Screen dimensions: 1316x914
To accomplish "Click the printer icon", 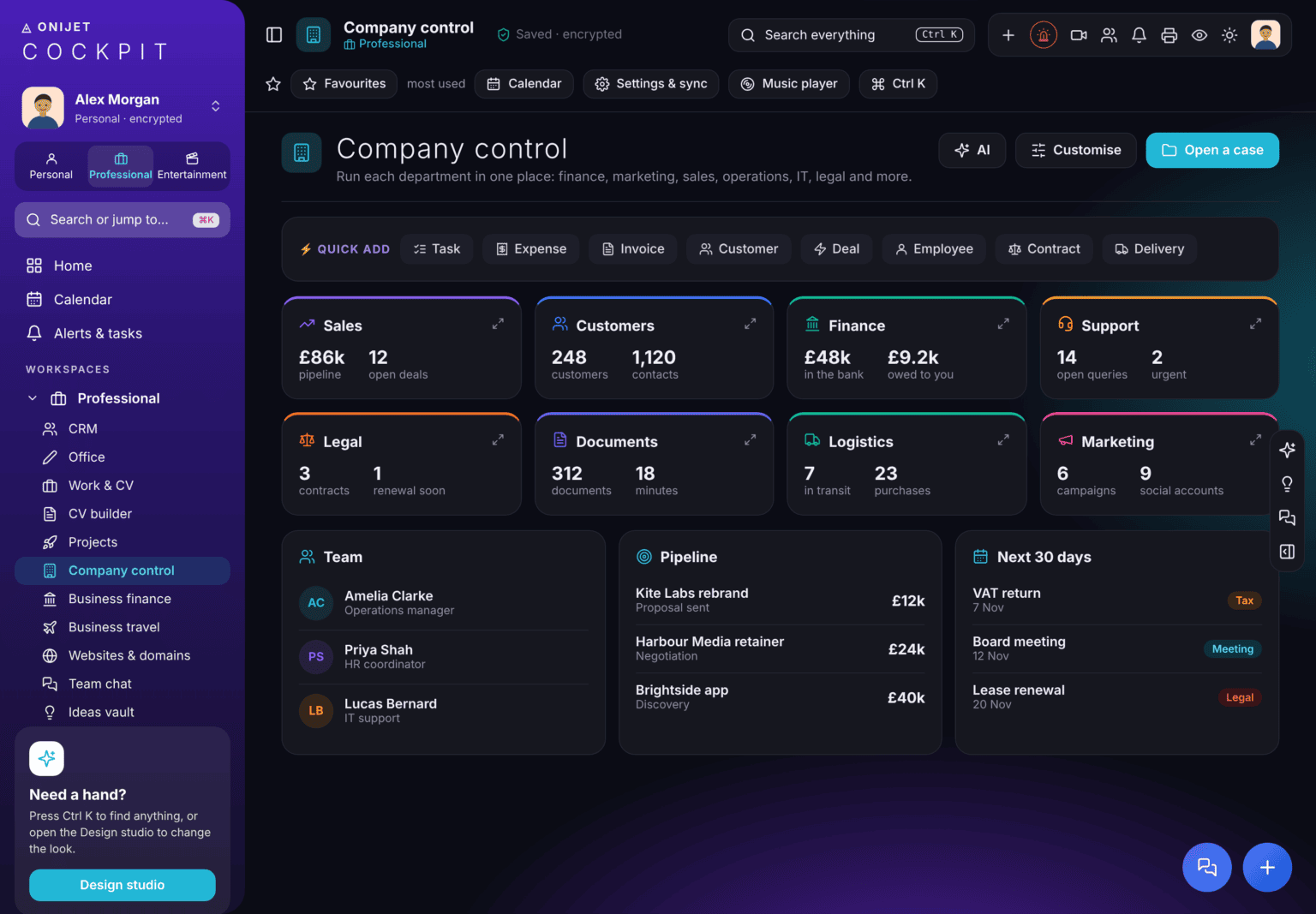I will tap(1169, 35).
